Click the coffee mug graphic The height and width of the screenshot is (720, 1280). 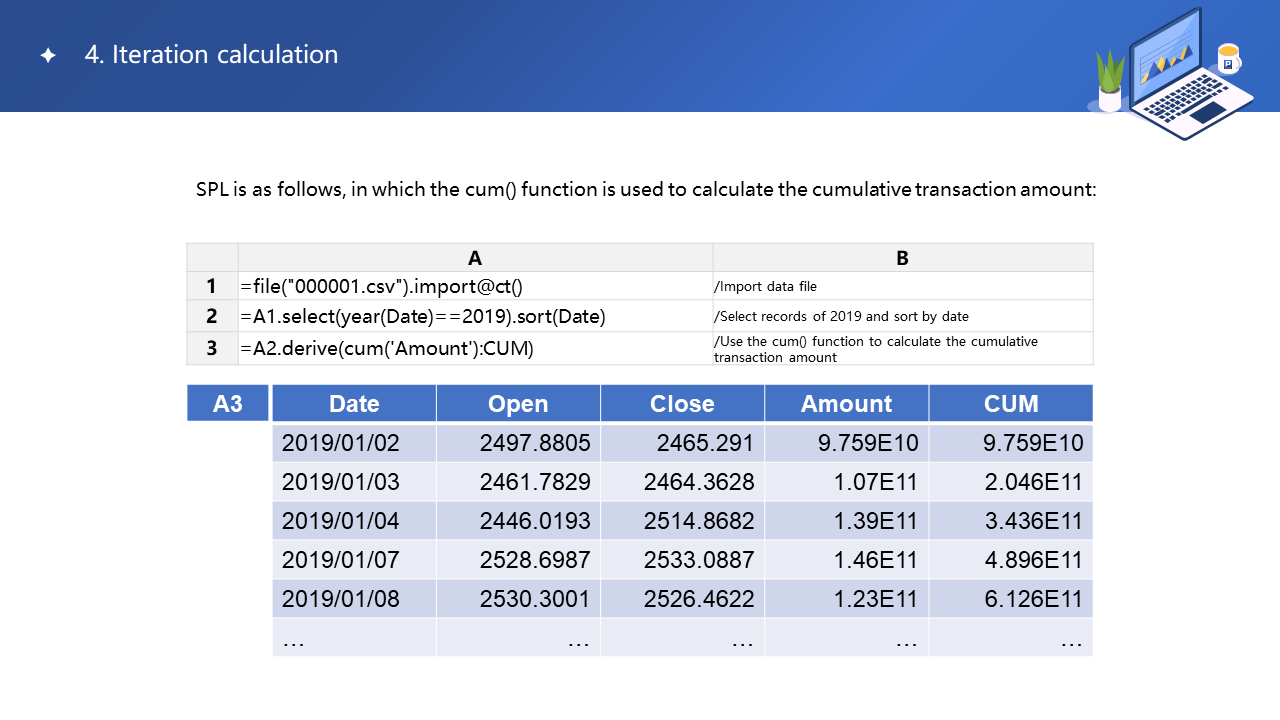pyautogui.click(x=1228, y=59)
